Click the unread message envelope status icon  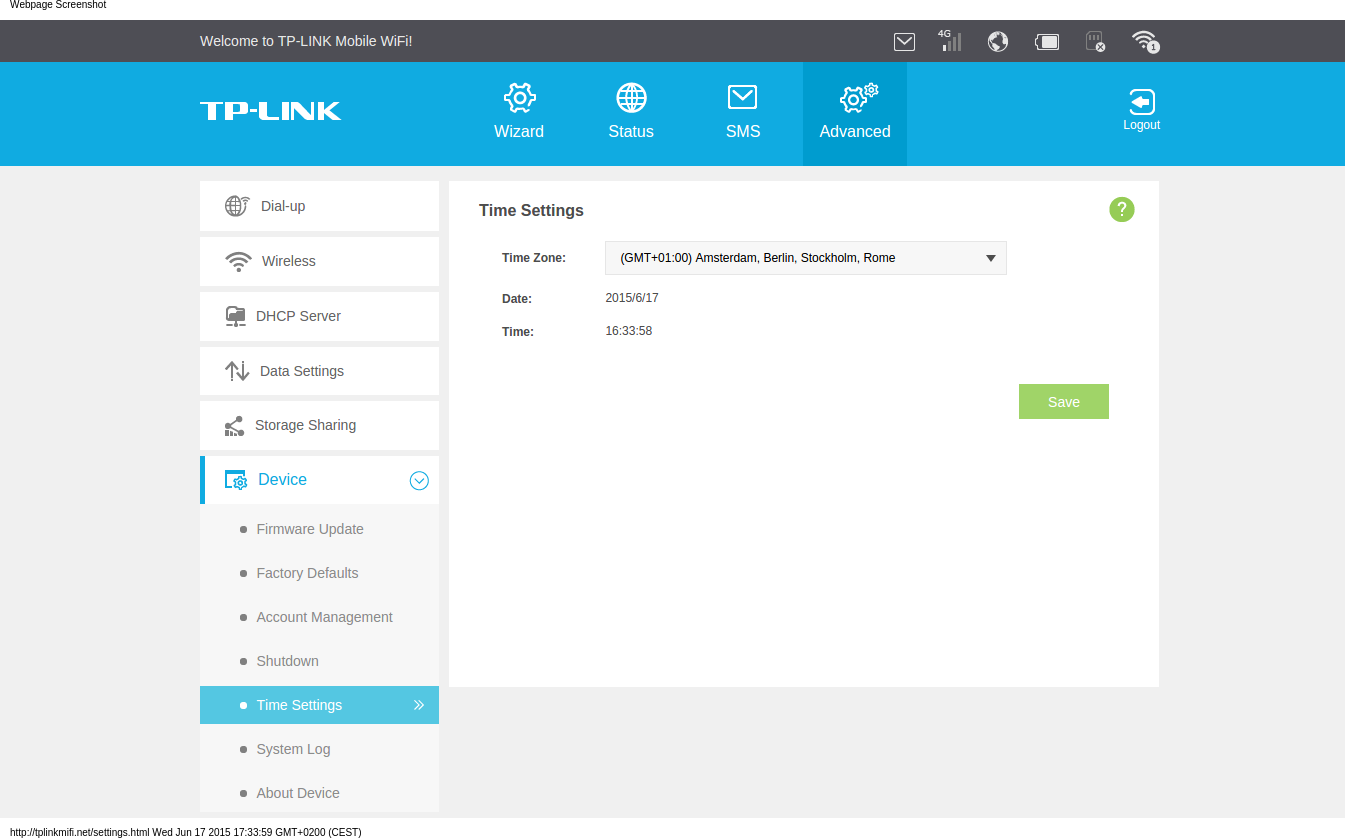point(904,41)
